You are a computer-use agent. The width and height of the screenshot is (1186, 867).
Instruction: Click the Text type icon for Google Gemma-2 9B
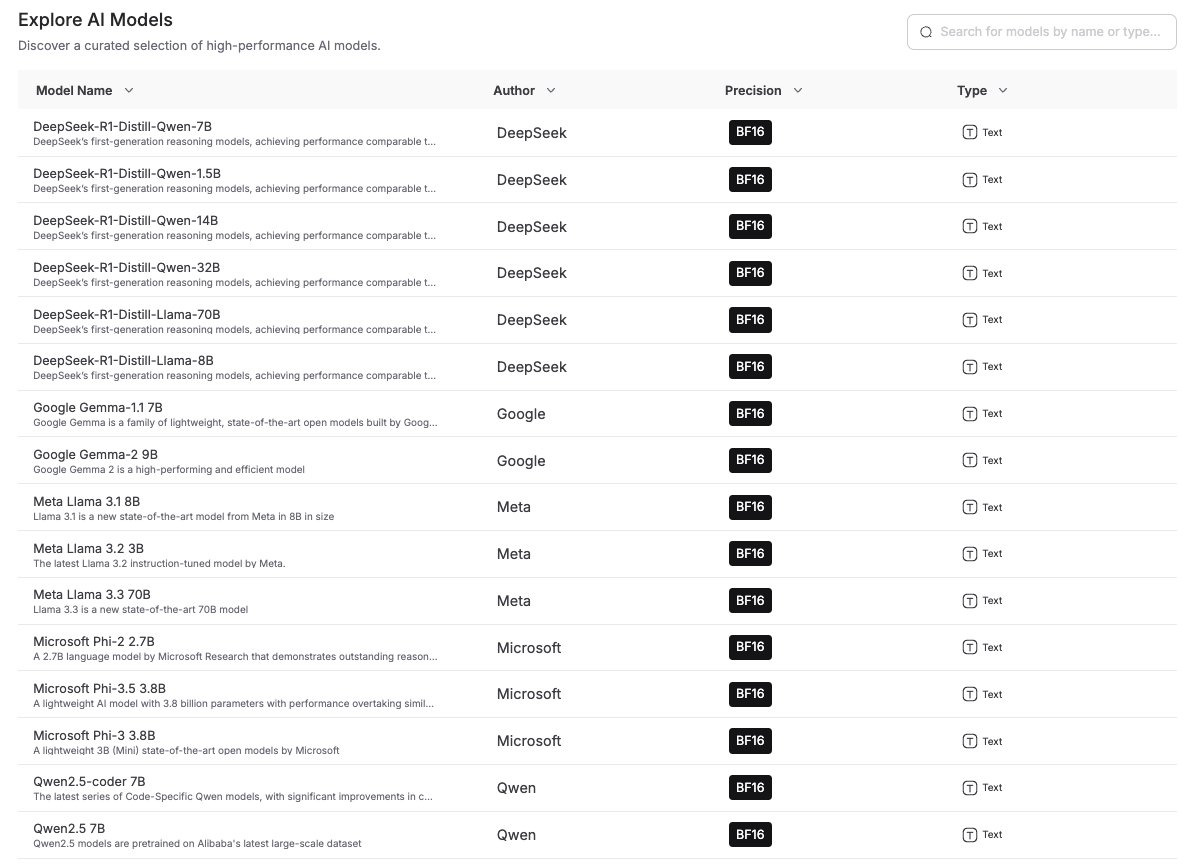[x=970, y=460]
